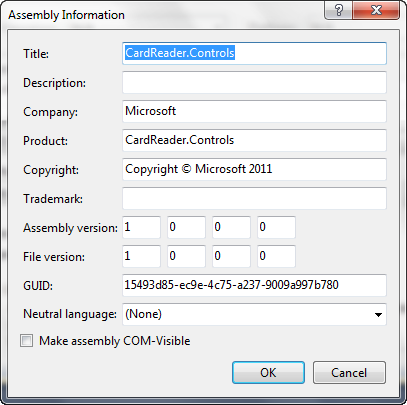
Task: Click the Product field with CardReader.Controls
Action: (x=254, y=140)
